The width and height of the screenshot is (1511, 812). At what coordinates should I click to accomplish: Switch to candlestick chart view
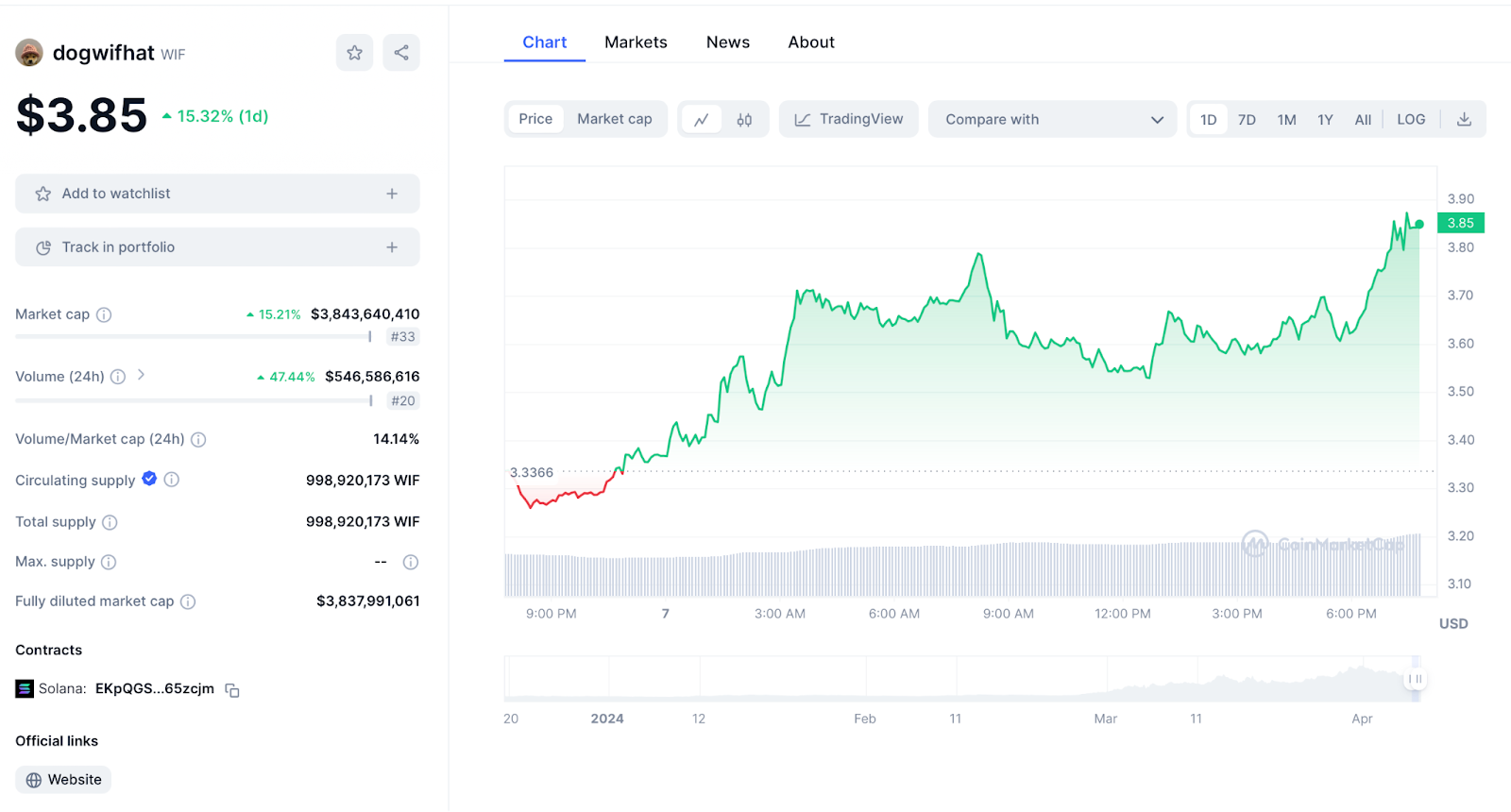pos(744,119)
